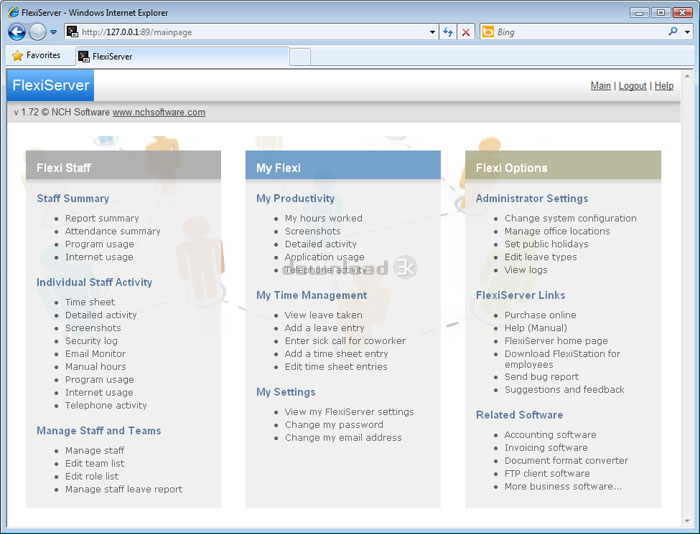The width and height of the screenshot is (700, 534).
Task: Click the Logout link
Action: 632,86
